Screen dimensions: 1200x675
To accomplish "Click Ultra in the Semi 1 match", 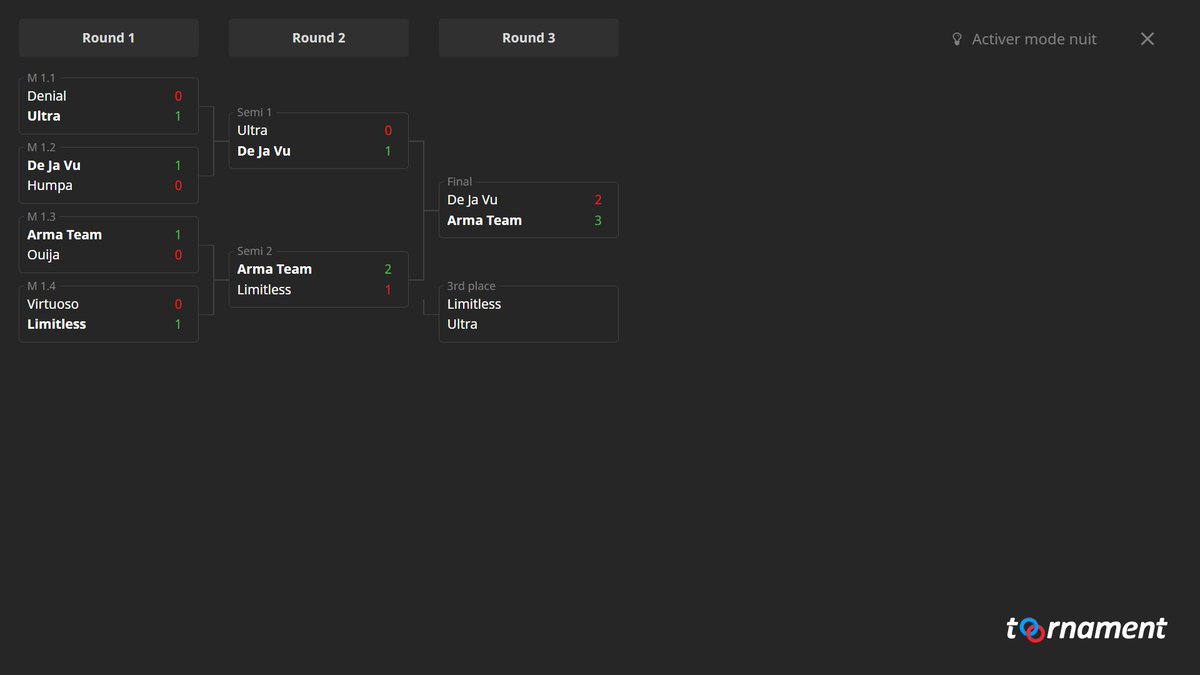I will click(252, 130).
